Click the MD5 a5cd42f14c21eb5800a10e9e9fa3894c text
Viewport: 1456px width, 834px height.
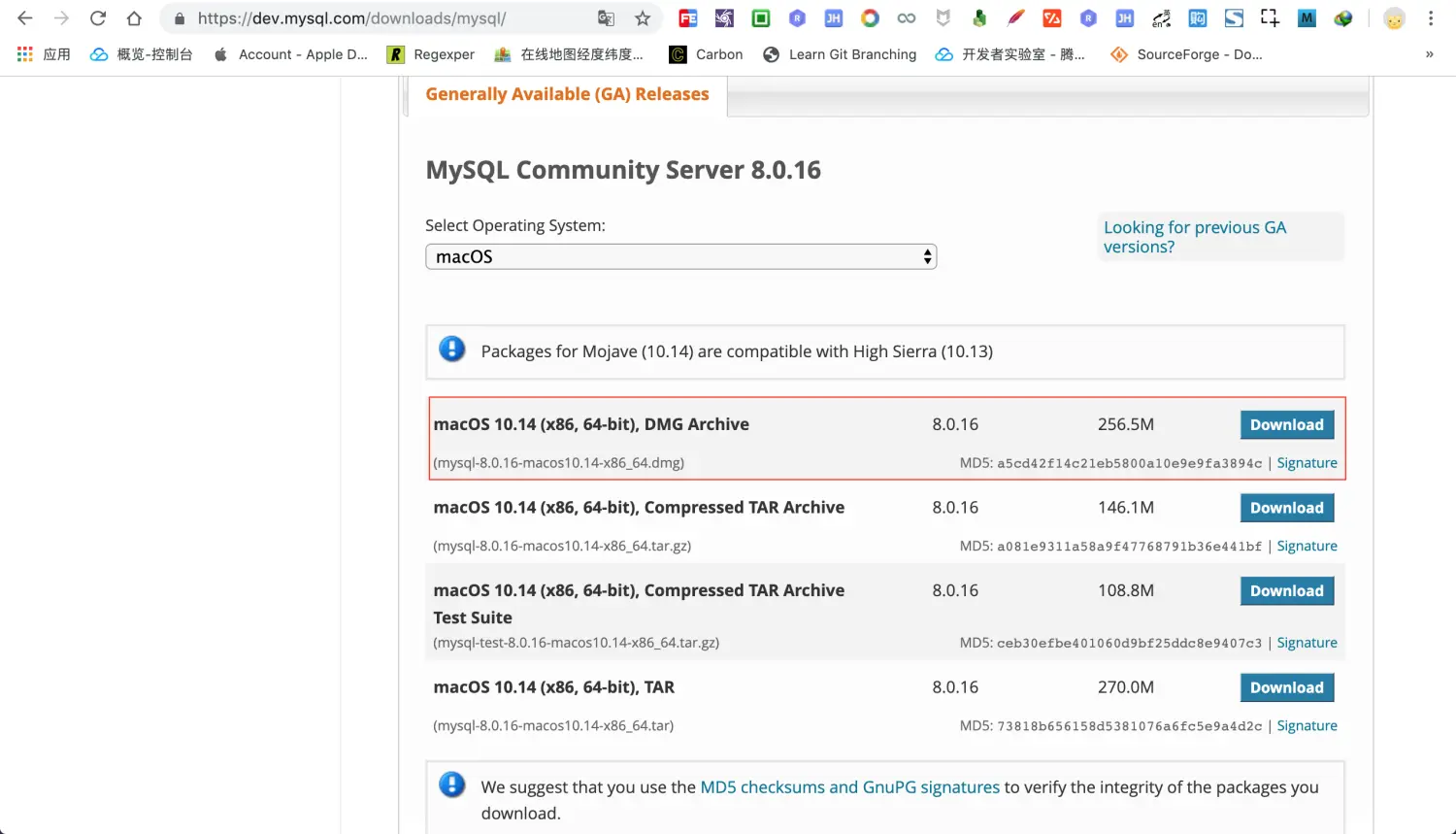pos(1110,463)
